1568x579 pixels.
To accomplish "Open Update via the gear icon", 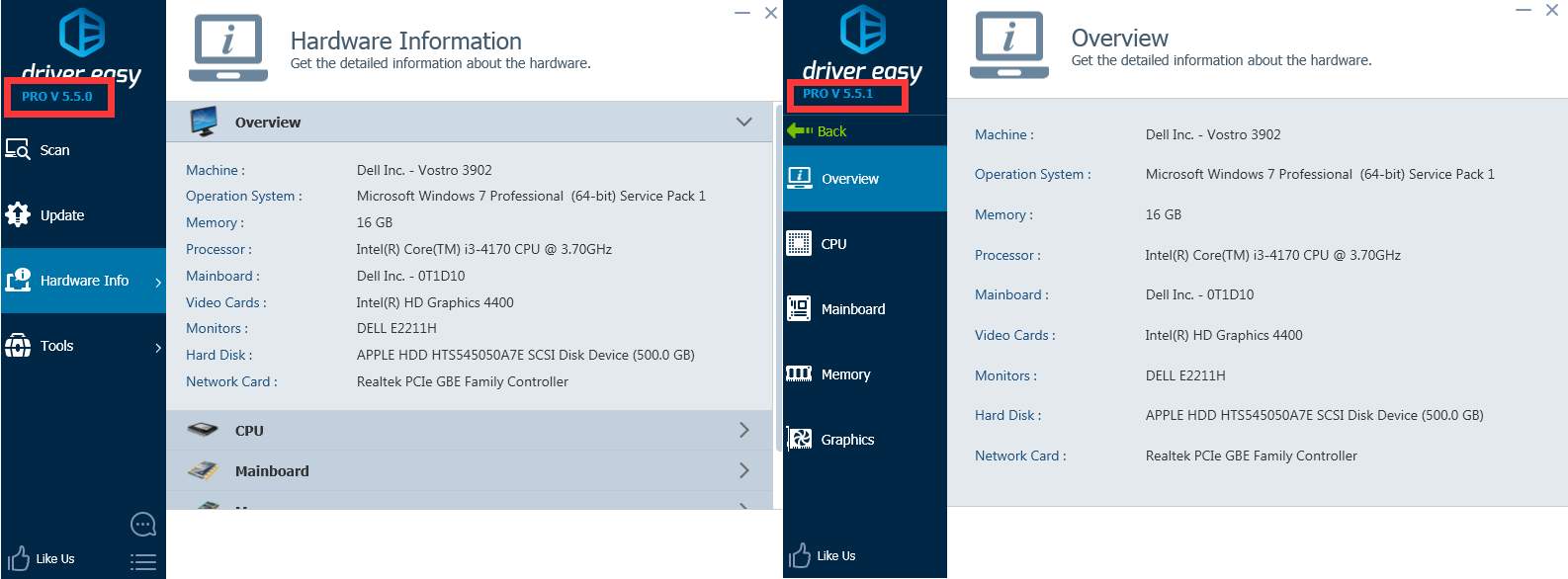I will pyautogui.click(x=18, y=214).
